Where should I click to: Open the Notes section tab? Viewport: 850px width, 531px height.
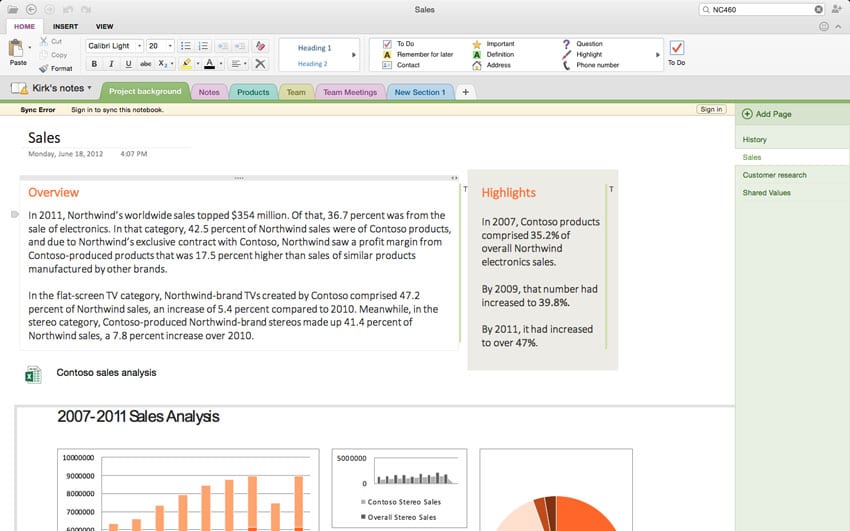(209, 92)
